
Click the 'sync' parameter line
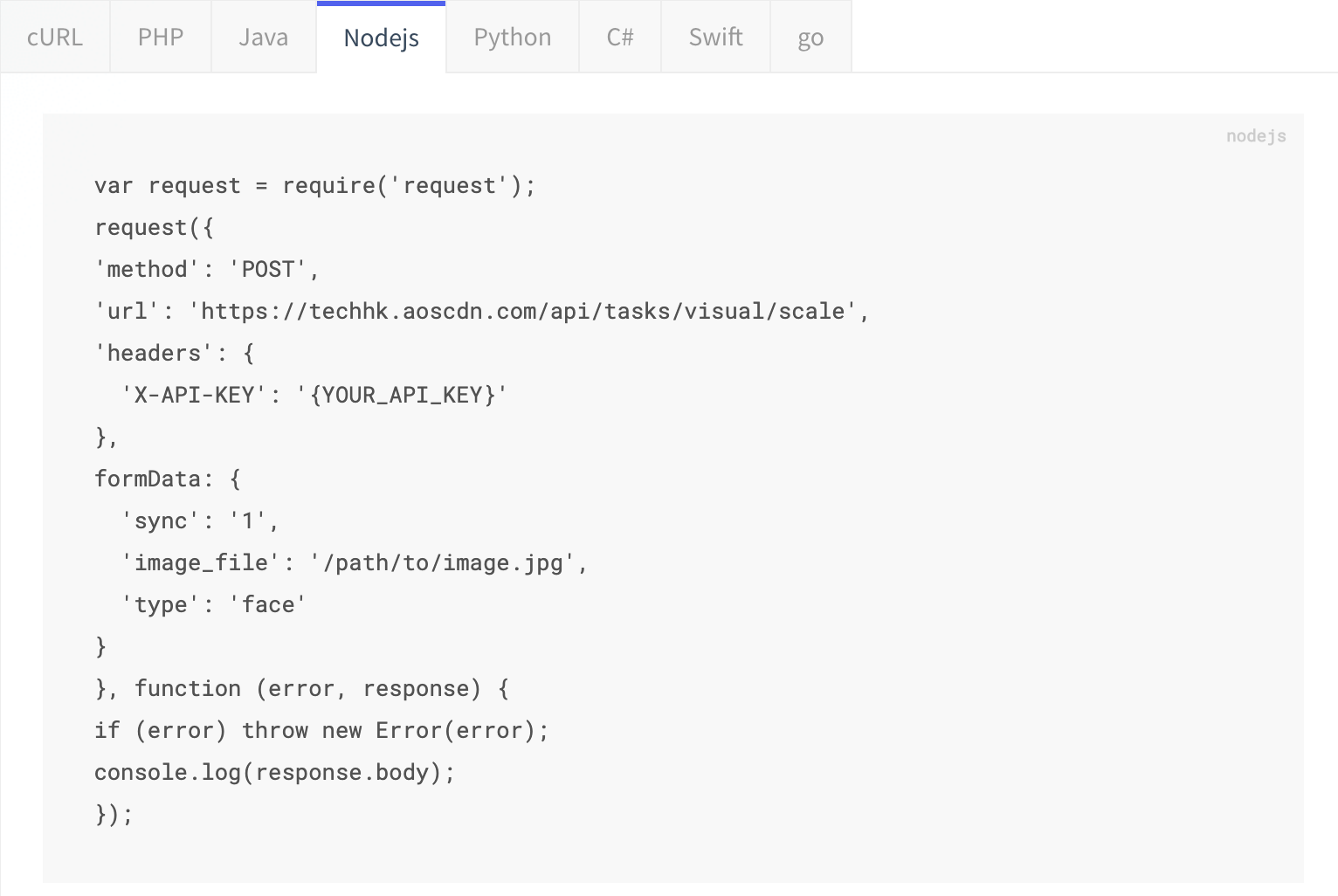[200, 521]
